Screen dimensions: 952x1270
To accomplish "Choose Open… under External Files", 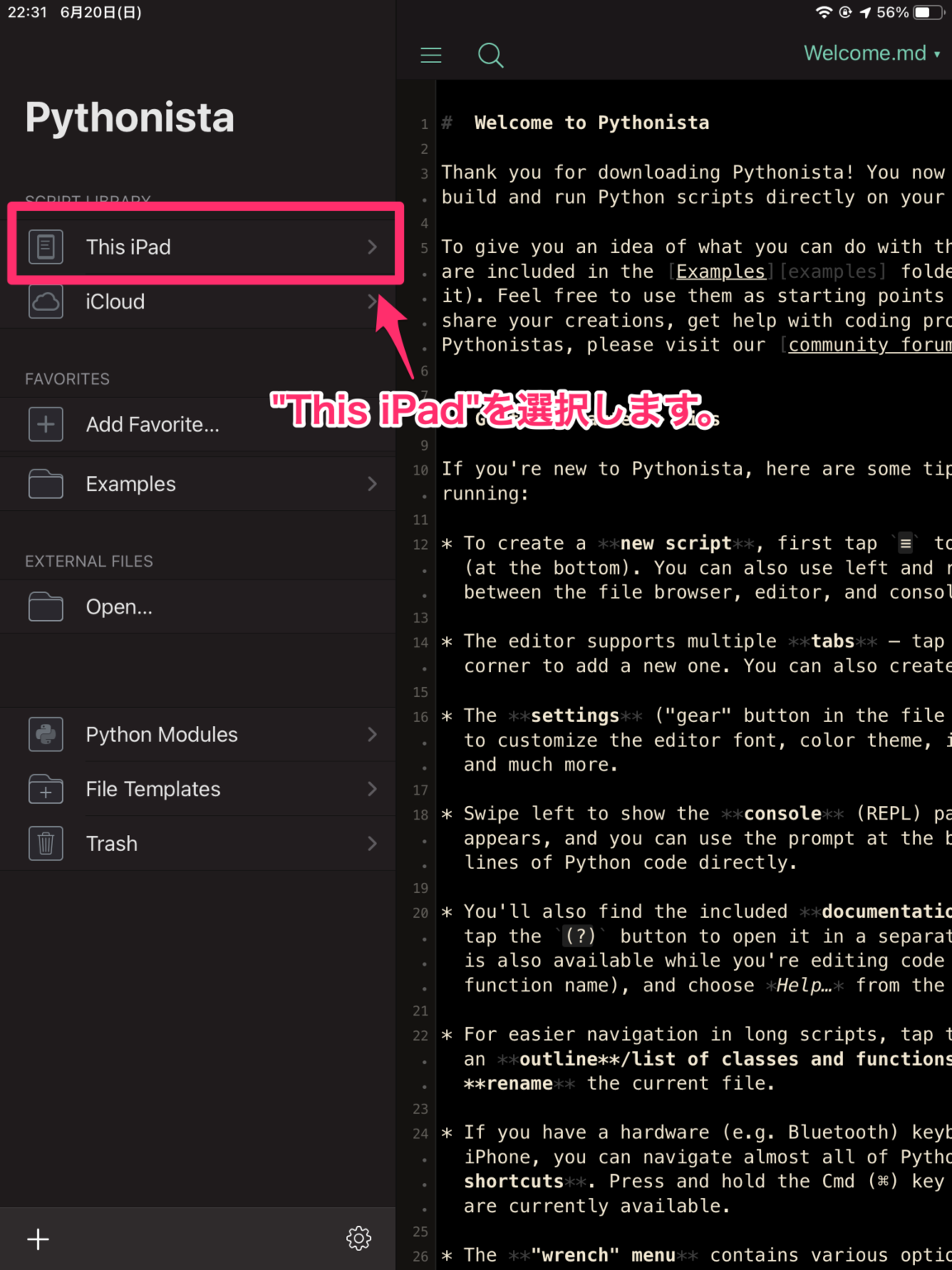I will tap(119, 607).
